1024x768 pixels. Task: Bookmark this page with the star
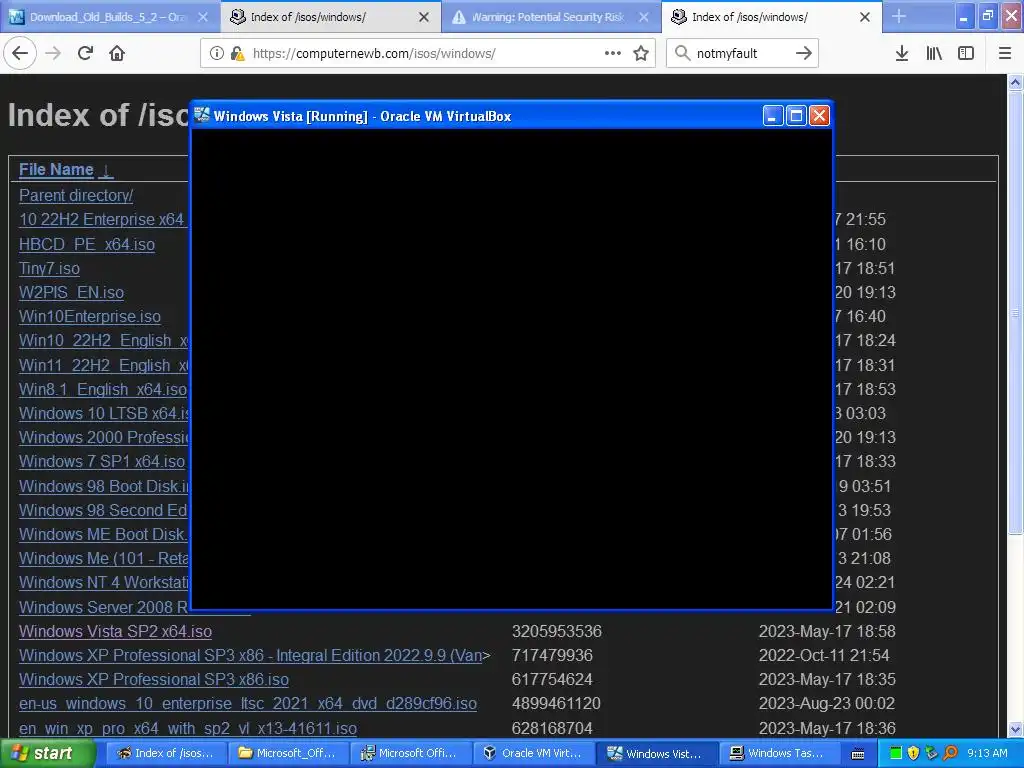coord(641,53)
